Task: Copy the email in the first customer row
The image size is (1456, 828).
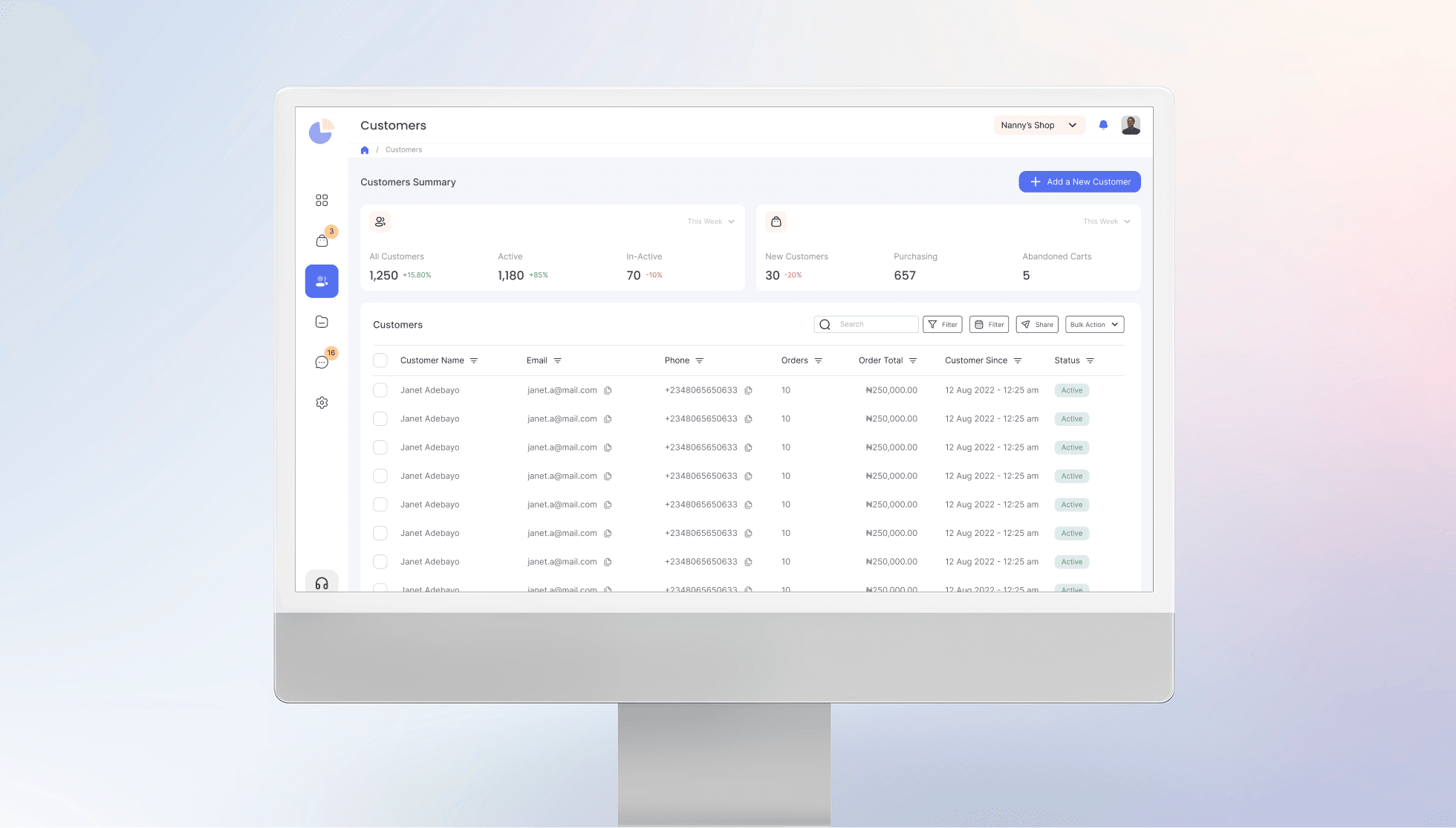Action: [608, 390]
